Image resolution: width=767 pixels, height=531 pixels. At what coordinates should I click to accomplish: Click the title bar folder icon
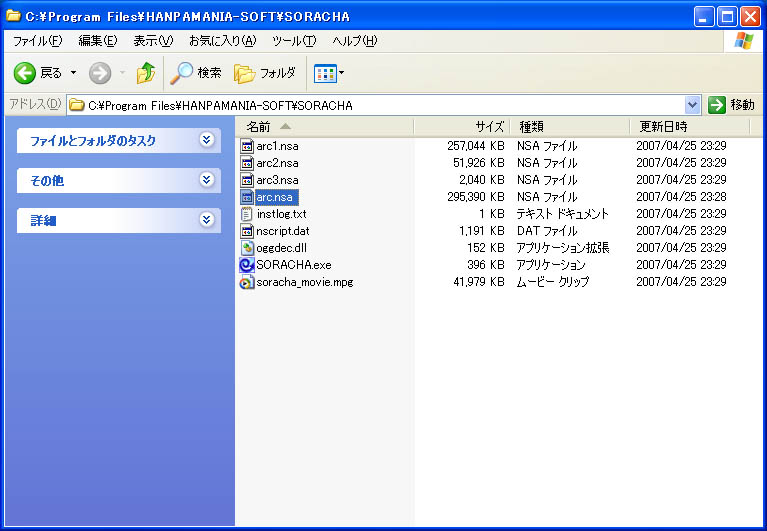[x=13, y=16]
